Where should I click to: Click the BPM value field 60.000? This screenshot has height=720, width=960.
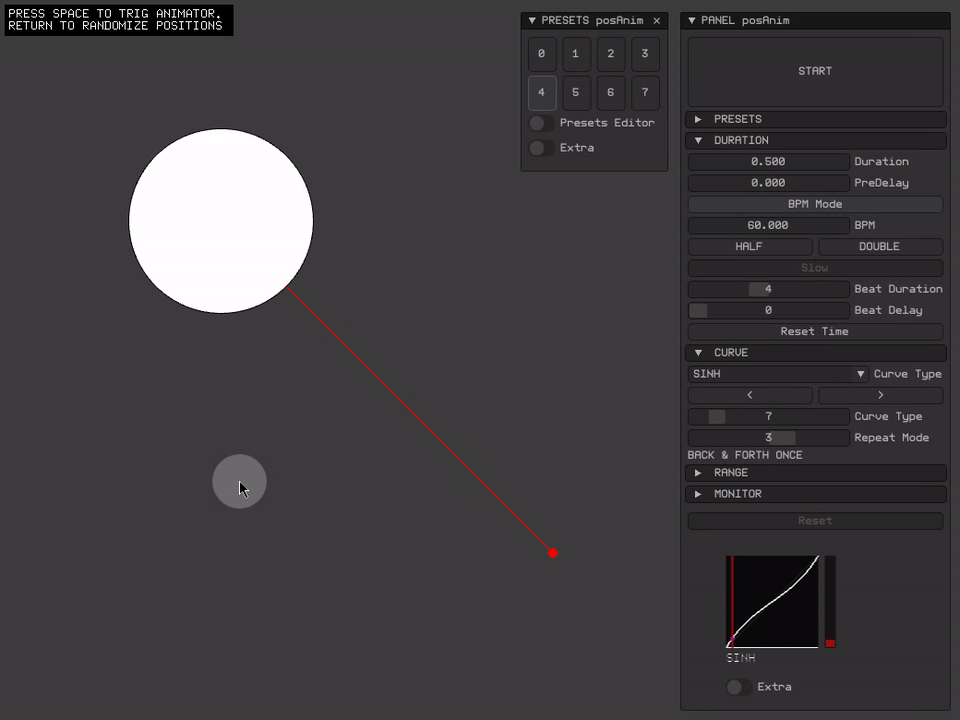pos(768,225)
